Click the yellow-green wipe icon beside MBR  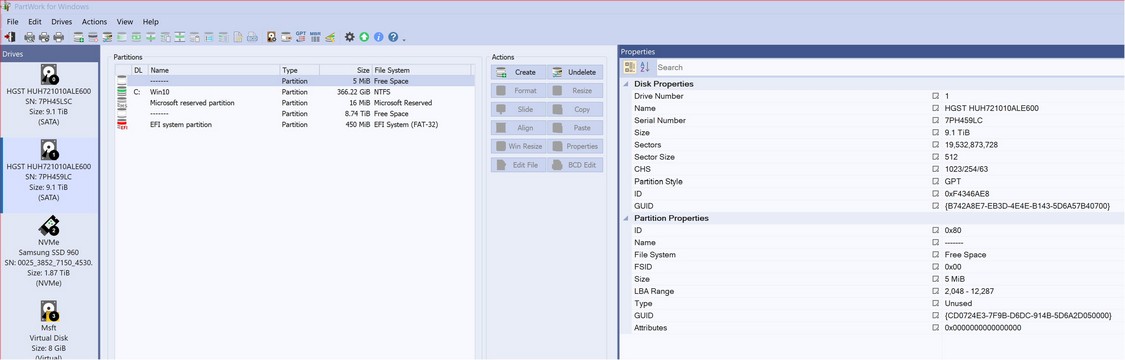pyautogui.click(x=330, y=37)
